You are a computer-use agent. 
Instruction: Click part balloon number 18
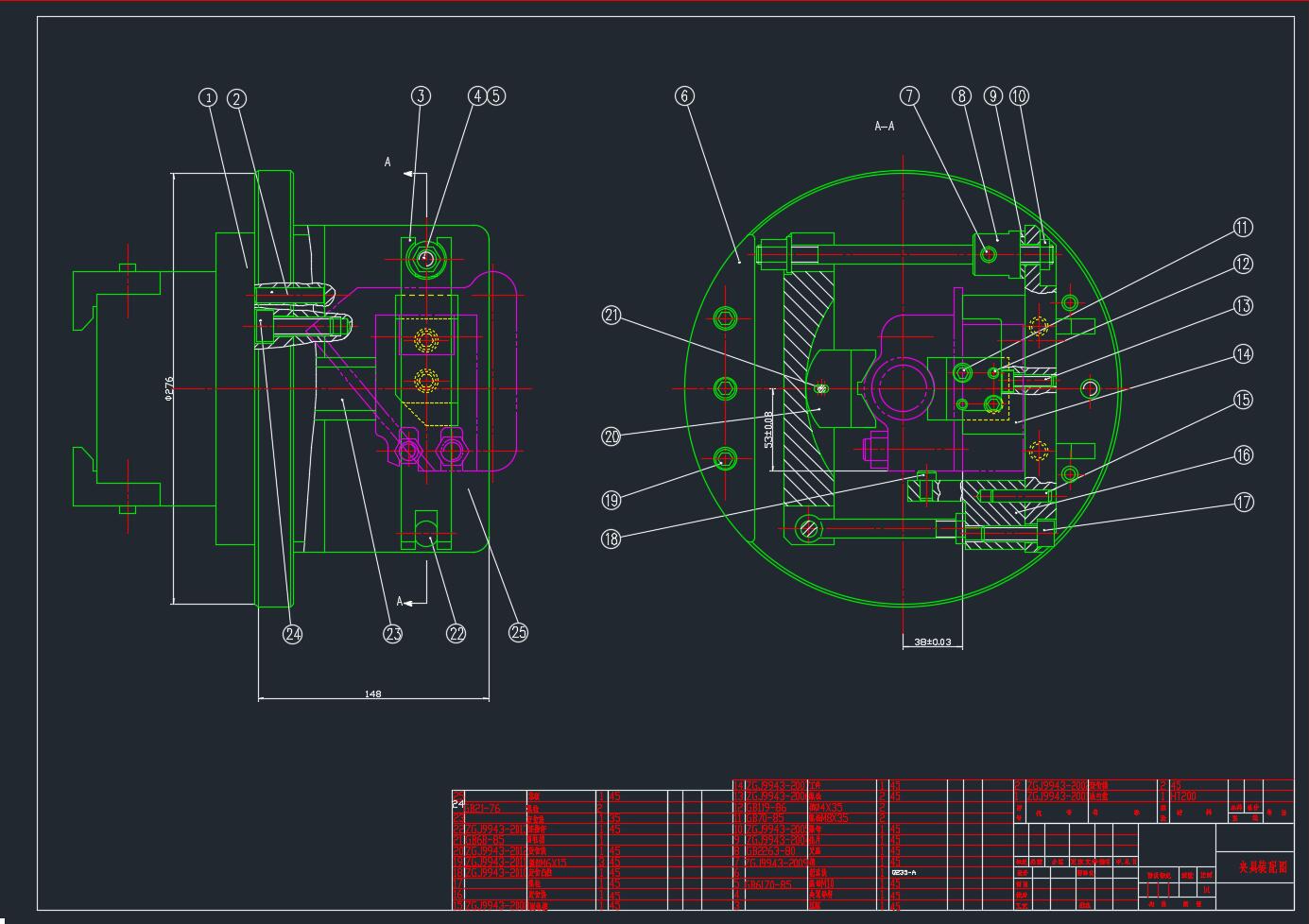(x=611, y=539)
